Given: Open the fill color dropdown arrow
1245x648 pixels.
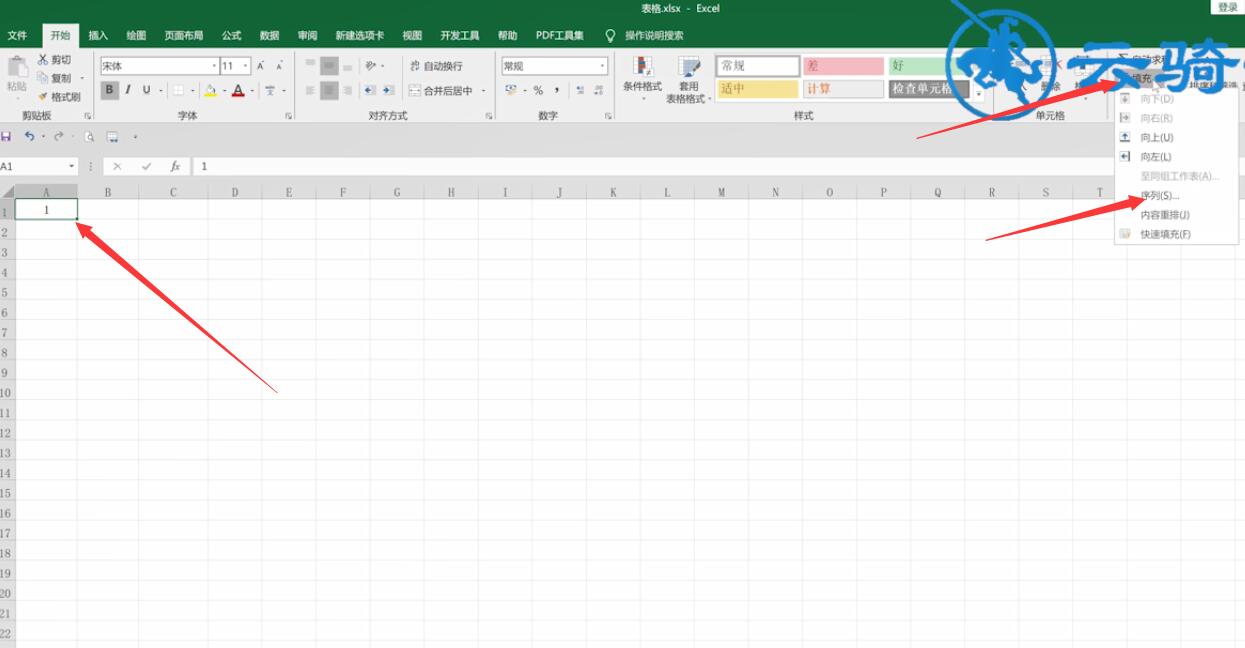Looking at the screenshot, I should click(224, 91).
